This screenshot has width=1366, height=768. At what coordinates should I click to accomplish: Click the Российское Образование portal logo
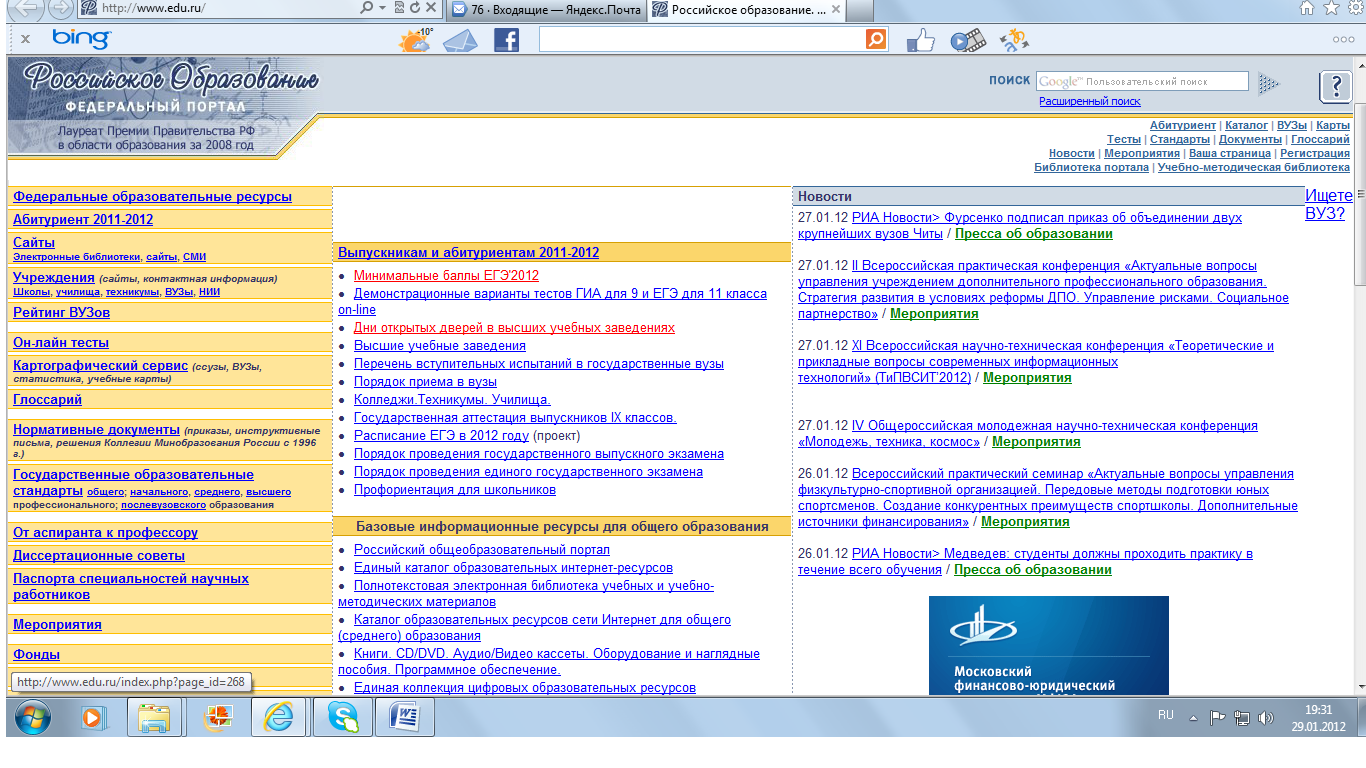[170, 78]
